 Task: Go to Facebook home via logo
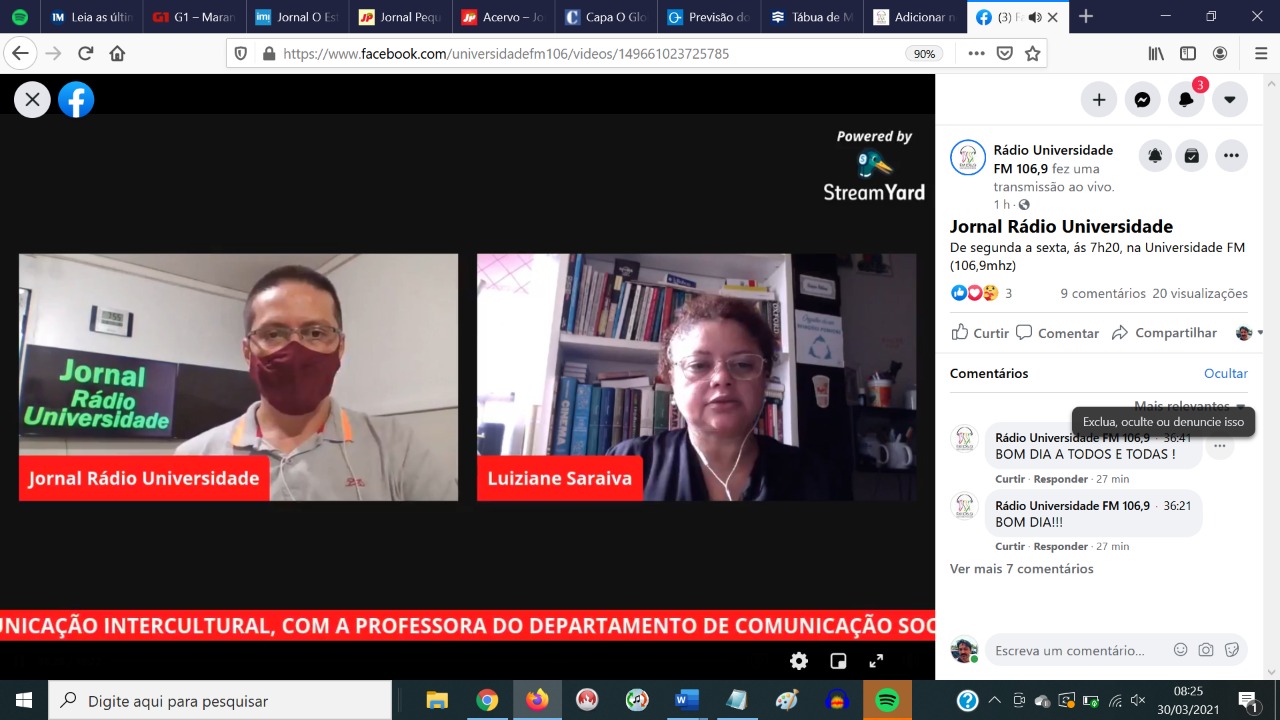tap(76, 99)
